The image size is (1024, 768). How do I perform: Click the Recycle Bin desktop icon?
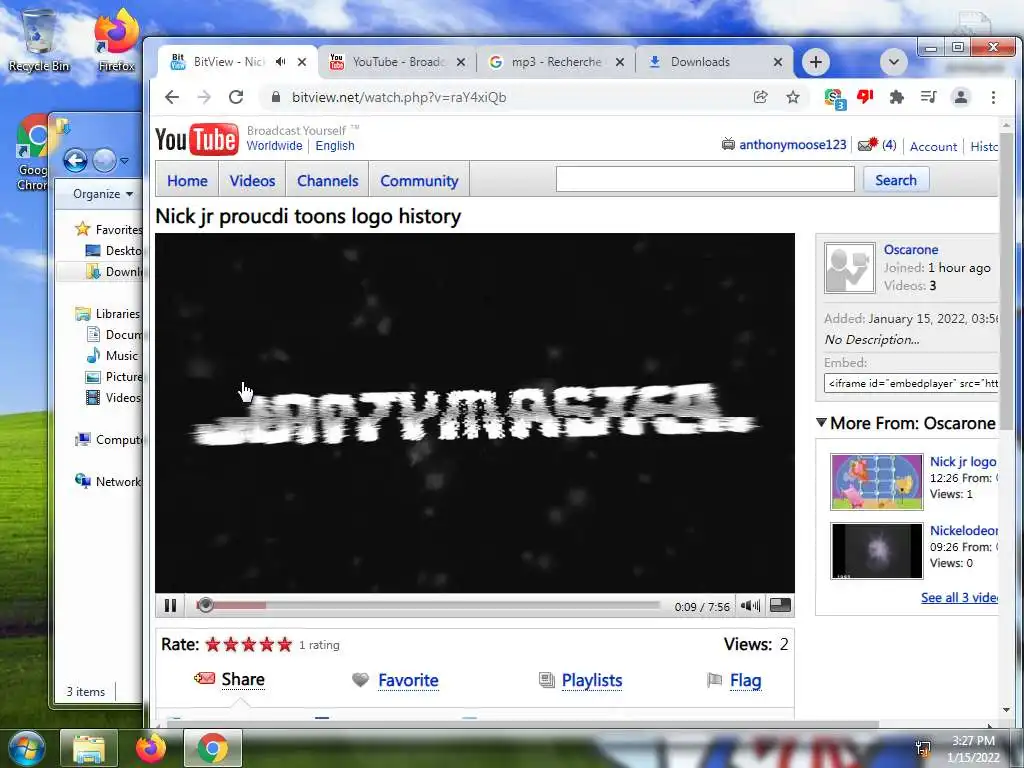(x=39, y=40)
